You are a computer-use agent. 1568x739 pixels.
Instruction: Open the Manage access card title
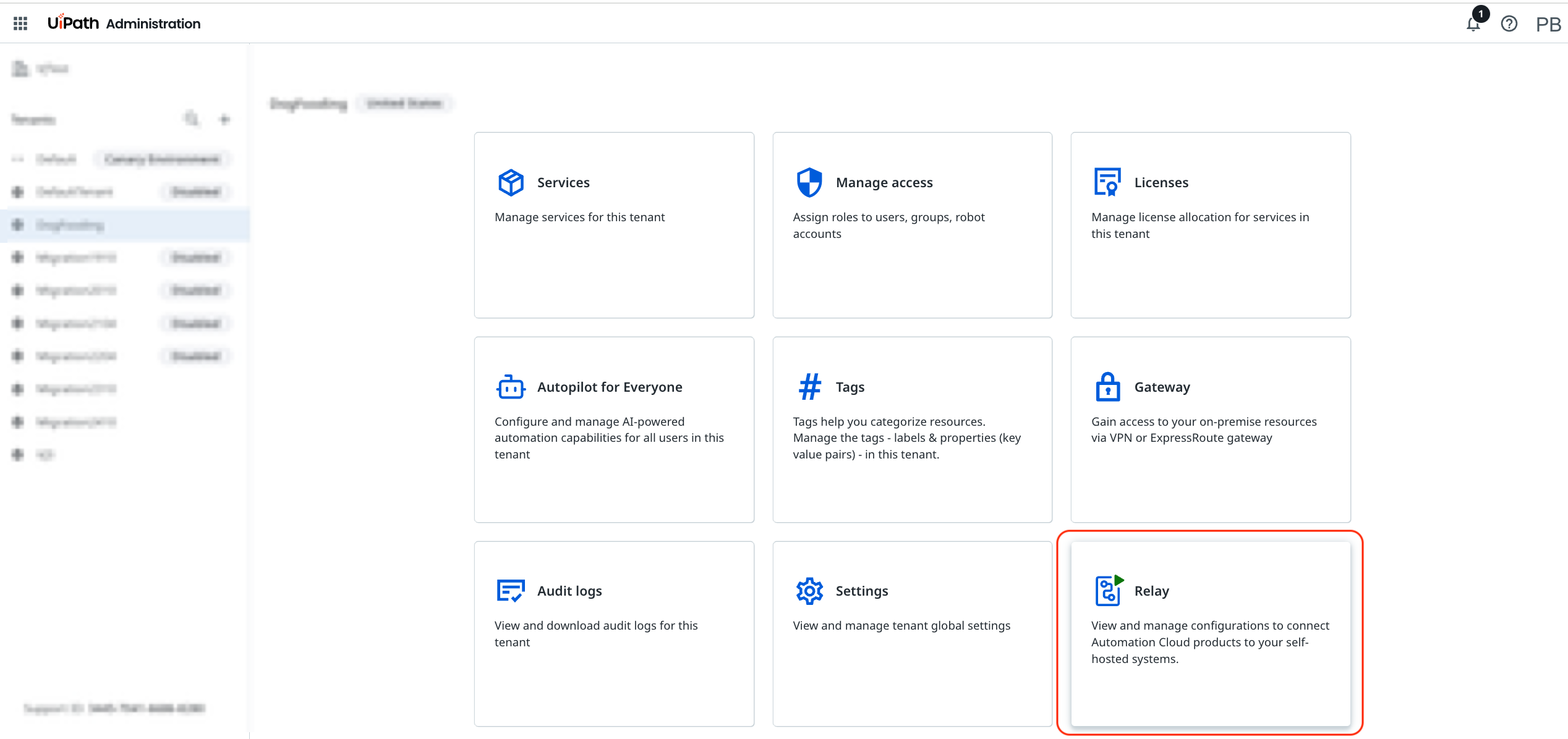884,182
